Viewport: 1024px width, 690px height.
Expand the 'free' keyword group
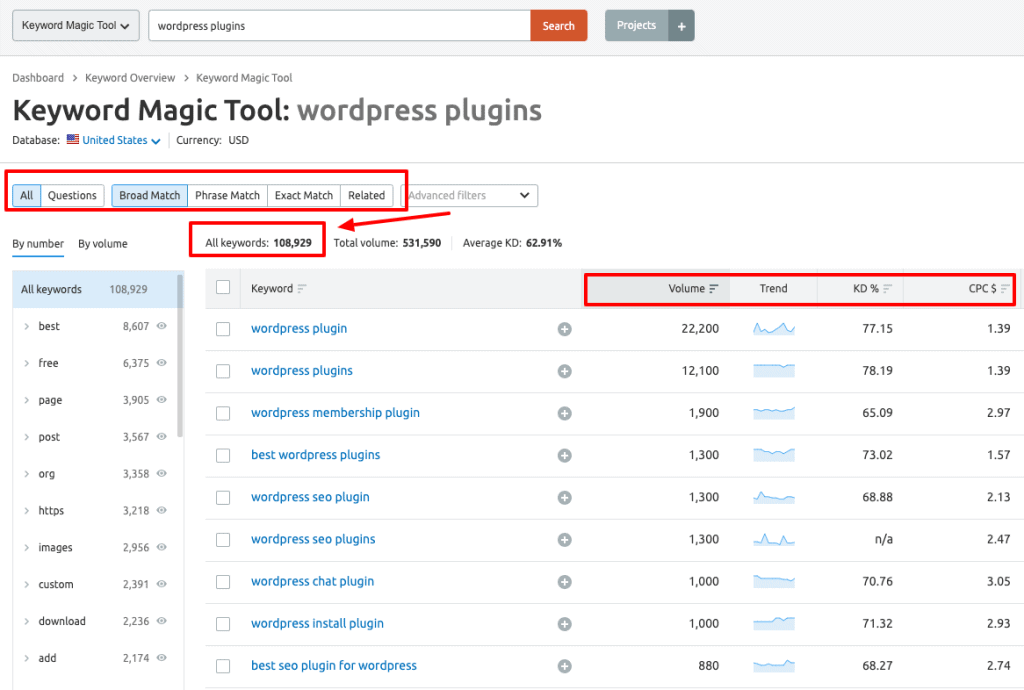tap(26, 363)
